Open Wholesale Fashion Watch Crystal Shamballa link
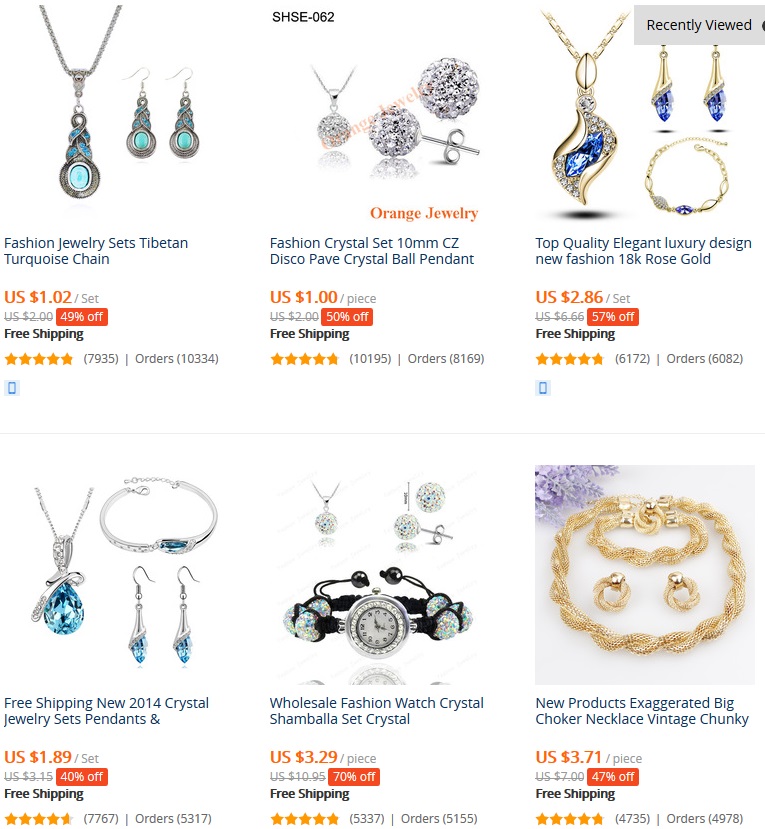This screenshot has height=829, width=765. [376, 711]
